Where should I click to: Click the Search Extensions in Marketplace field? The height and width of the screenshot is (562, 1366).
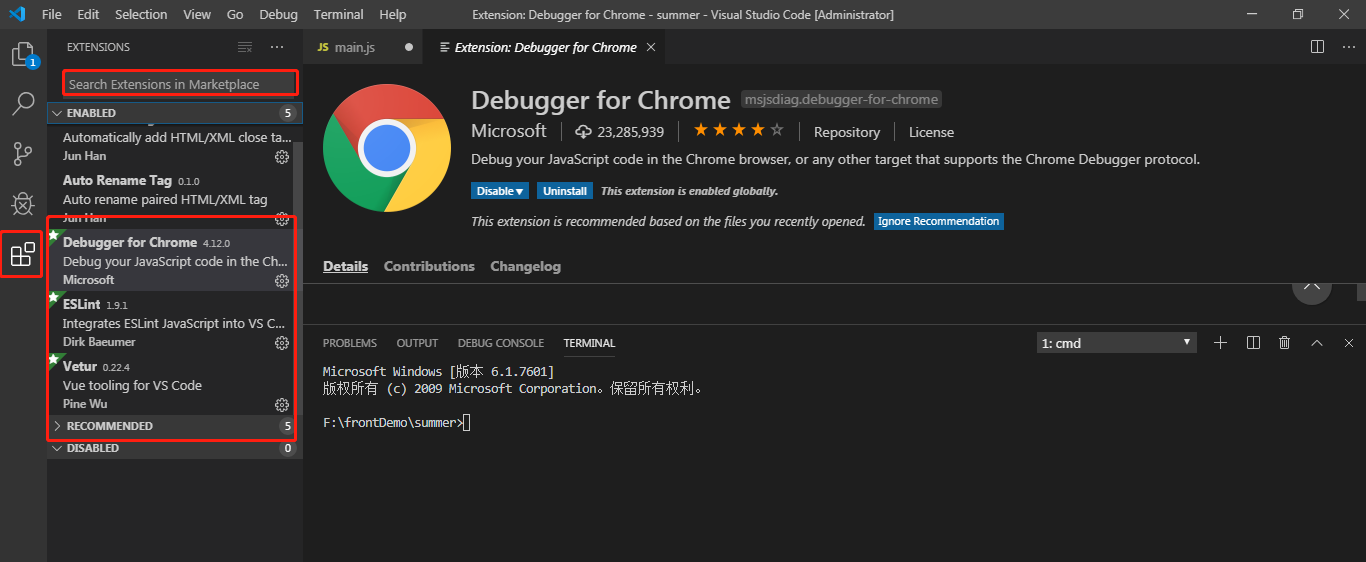[x=180, y=84]
